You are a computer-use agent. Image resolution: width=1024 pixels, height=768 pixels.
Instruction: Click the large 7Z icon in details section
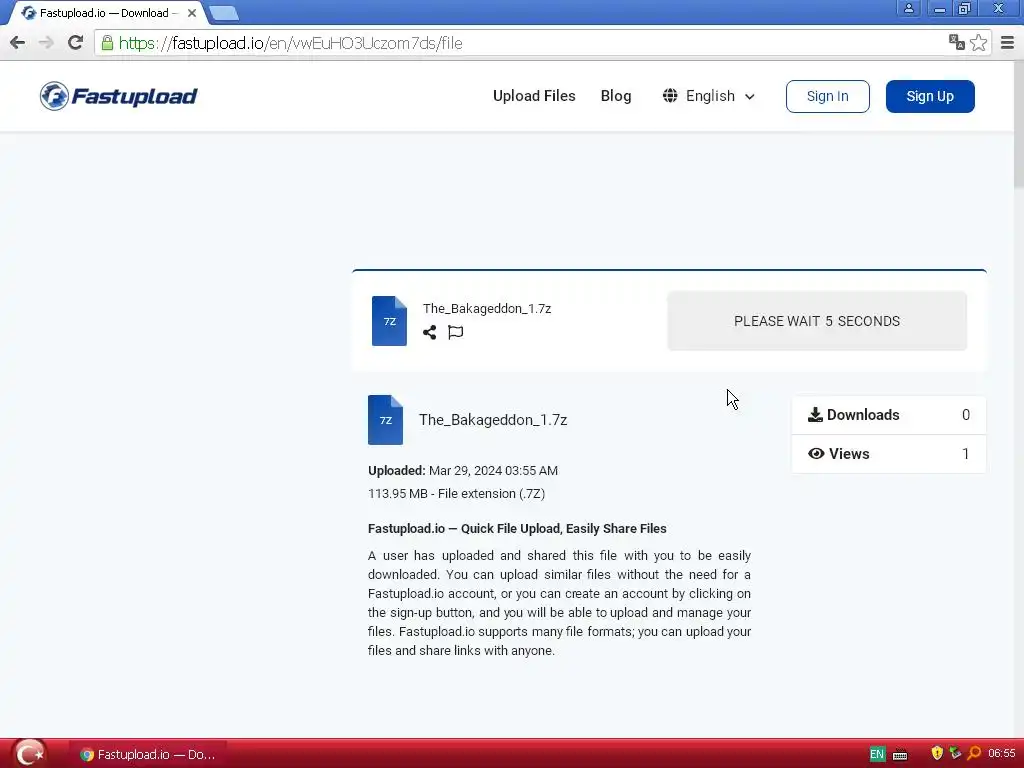[x=385, y=420]
